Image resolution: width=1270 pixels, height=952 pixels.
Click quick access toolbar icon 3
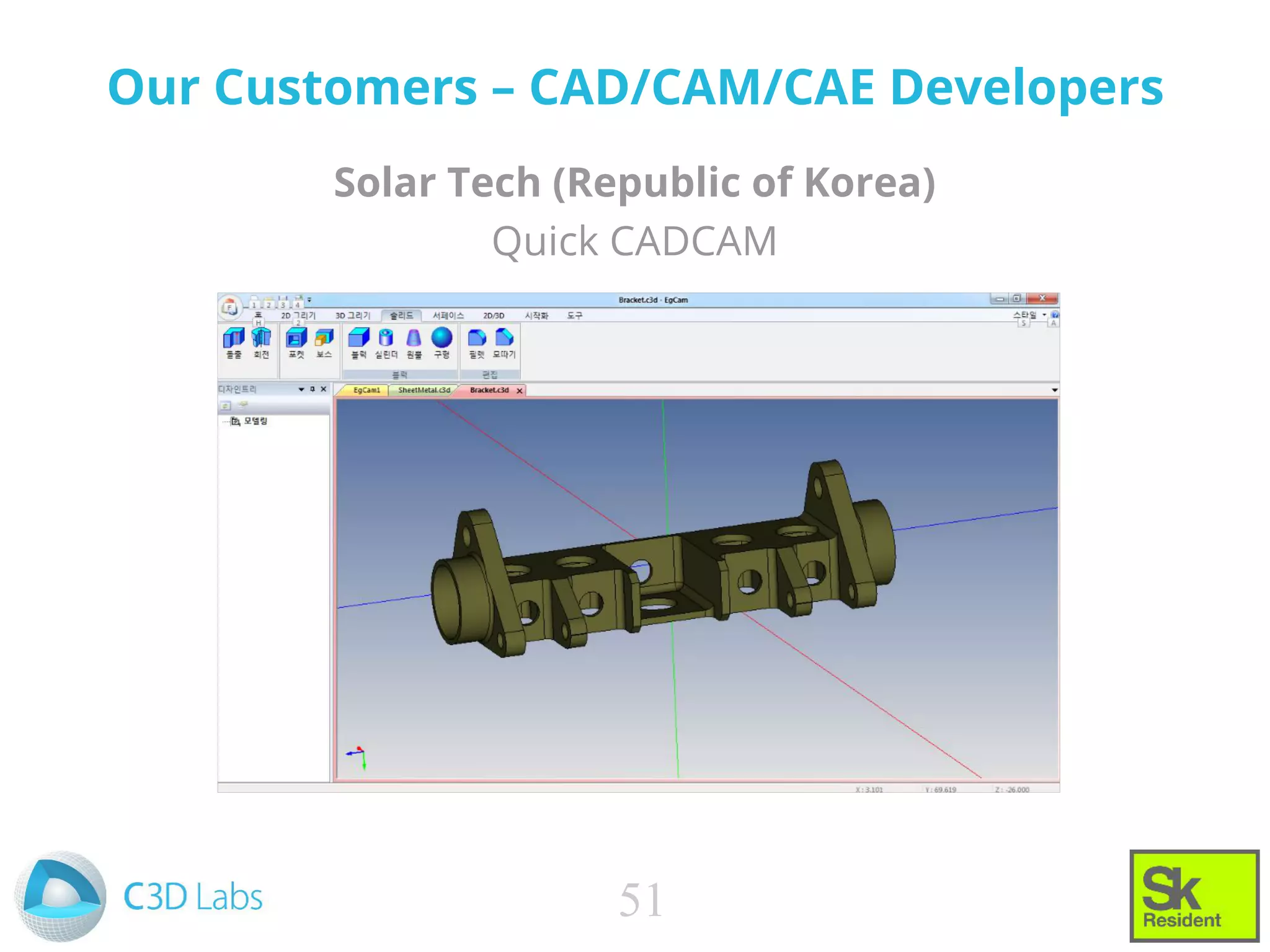[x=283, y=302]
